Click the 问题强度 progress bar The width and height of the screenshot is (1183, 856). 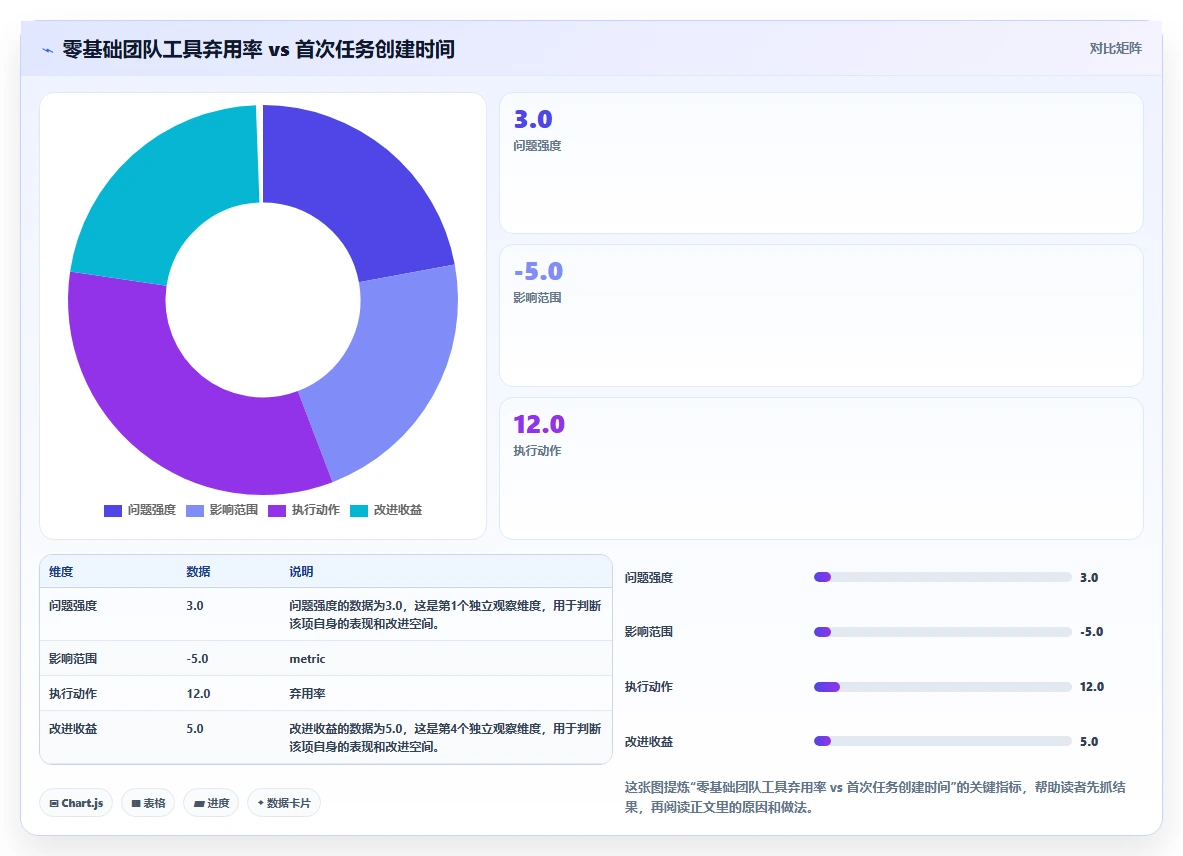(942, 577)
